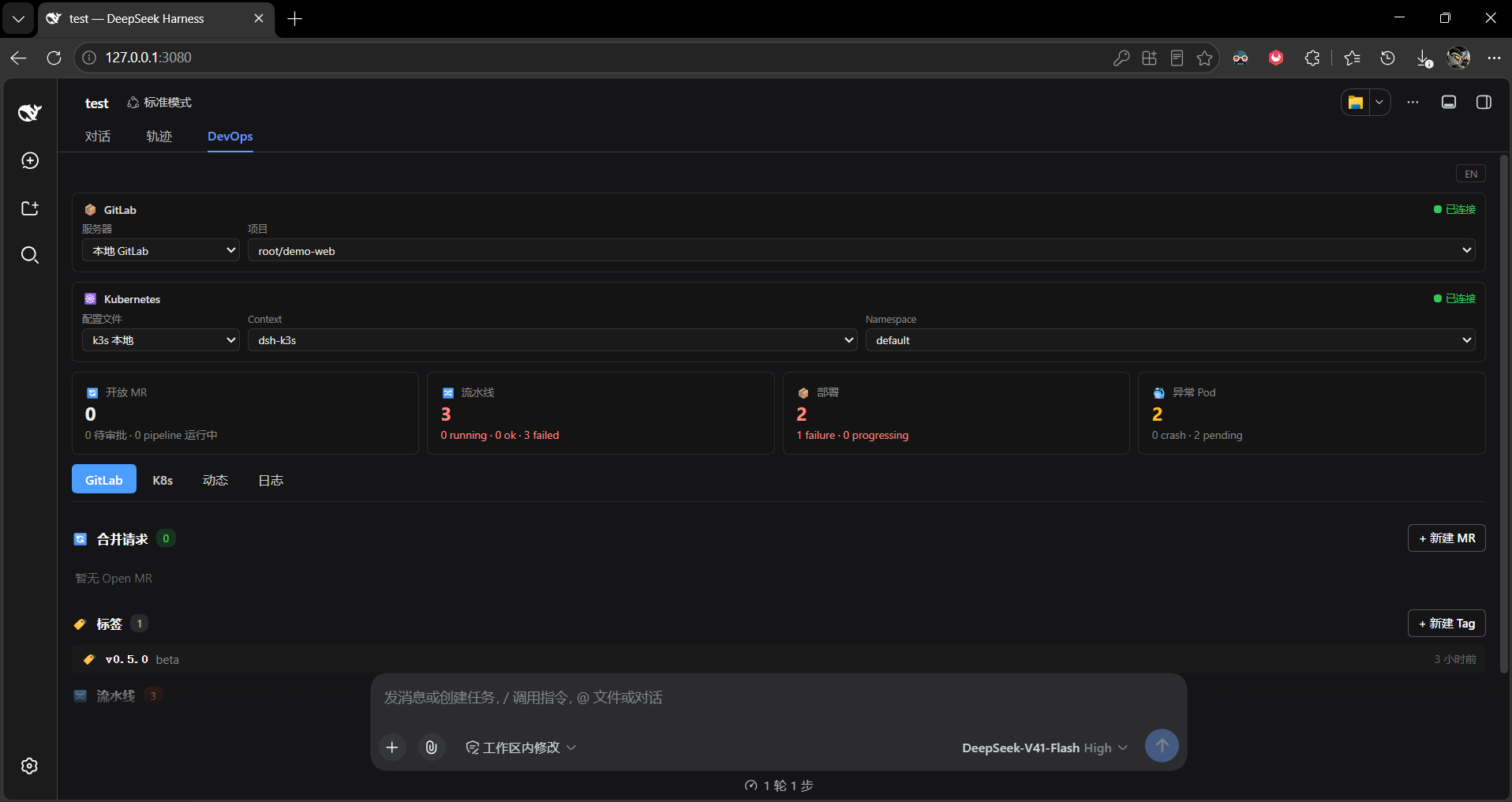This screenshot has width=1512, height=802.
Task: Open the browser tab list chevron
Action: (18, 18)
